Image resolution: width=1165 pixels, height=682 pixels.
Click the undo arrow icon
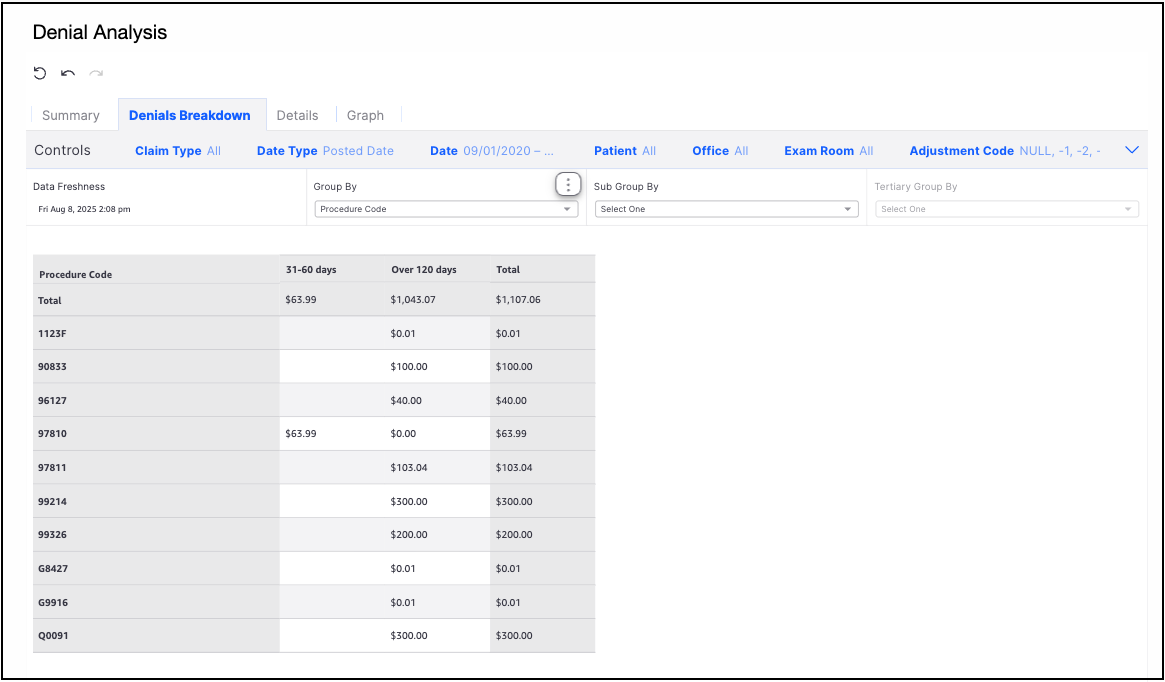[x=68, y=73]
